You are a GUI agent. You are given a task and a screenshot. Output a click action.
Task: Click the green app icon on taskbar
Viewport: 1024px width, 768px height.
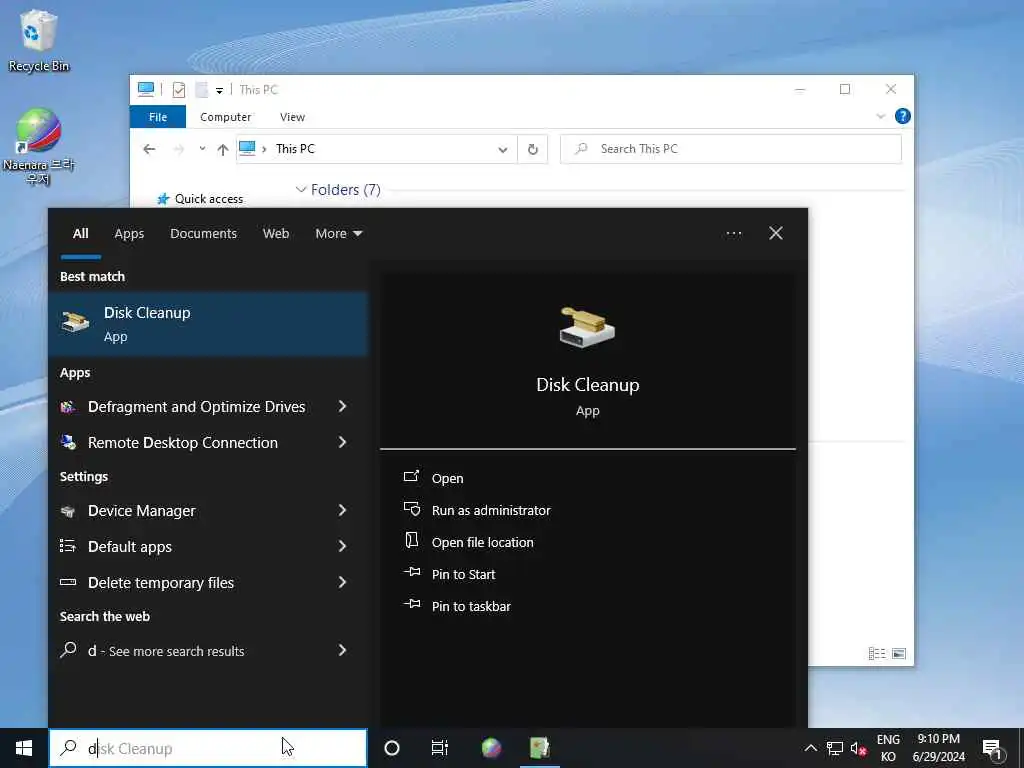539,748
